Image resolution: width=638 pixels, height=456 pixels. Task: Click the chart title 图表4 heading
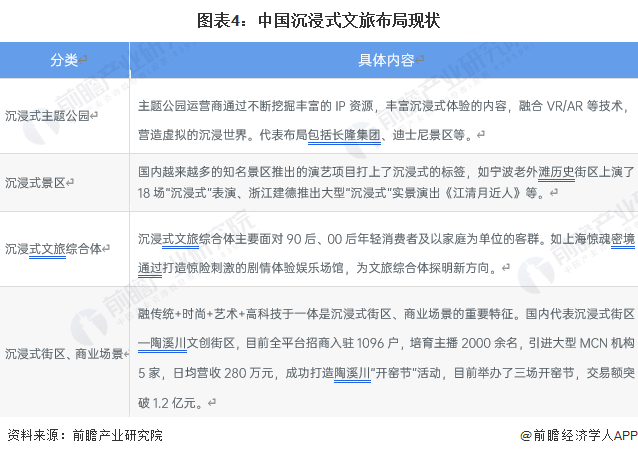(318, 19)
